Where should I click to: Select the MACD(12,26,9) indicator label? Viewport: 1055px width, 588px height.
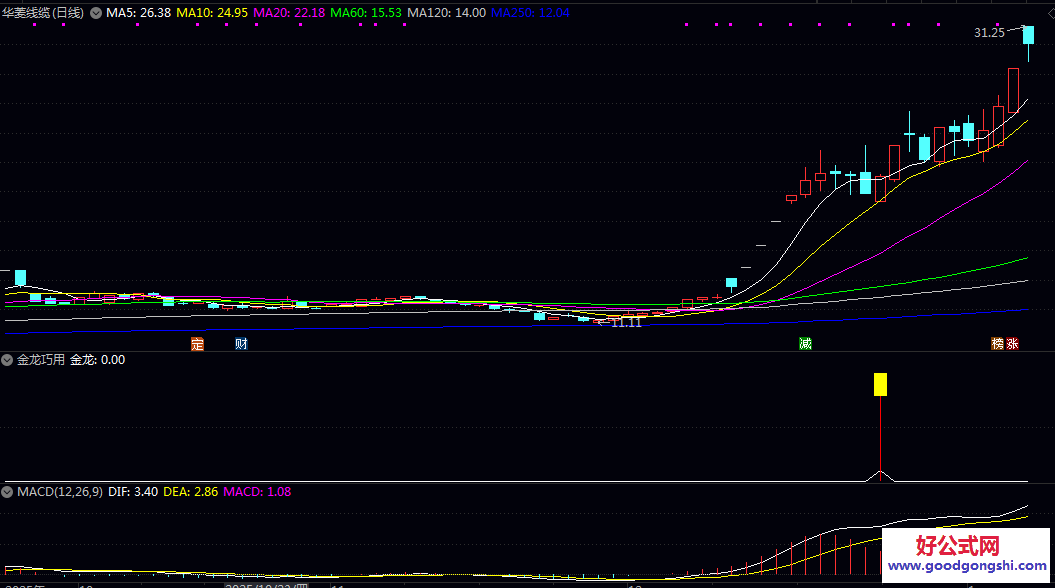click(60, 492)
